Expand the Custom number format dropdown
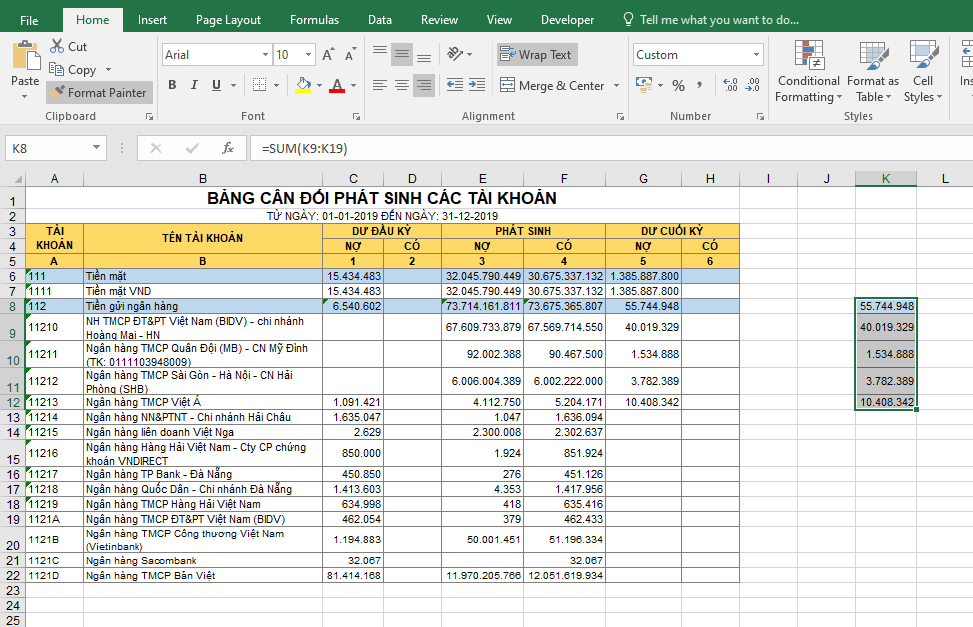This screenshot has width=973, height=627. pos(755,55)
